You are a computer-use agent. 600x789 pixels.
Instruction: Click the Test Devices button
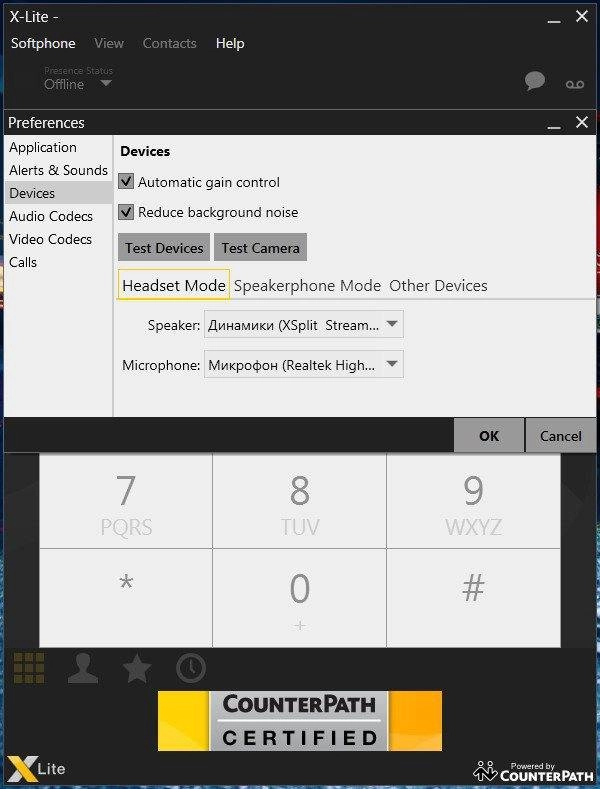[164, 248]
